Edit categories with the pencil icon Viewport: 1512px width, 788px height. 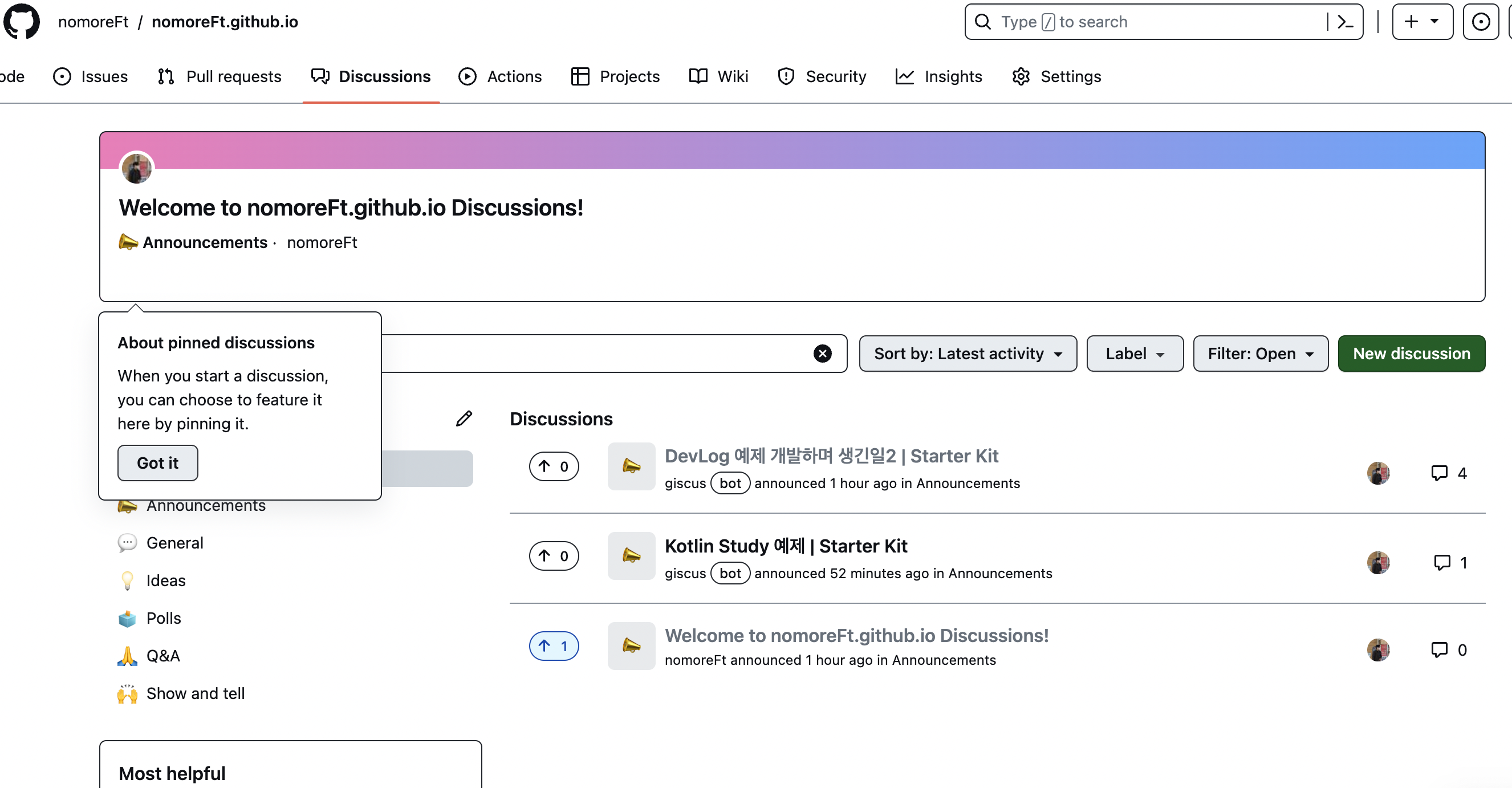click(x=464, y=419)
